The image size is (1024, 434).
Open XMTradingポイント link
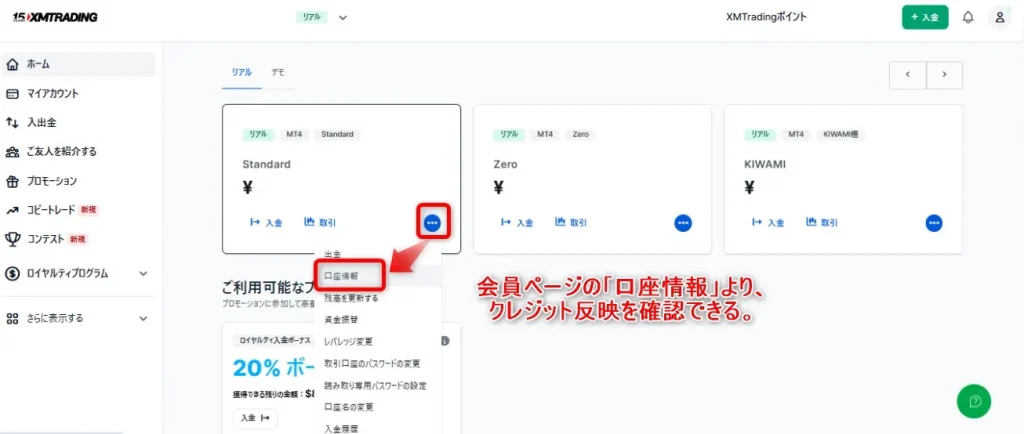pyautogui.click(x=766, y=18)
